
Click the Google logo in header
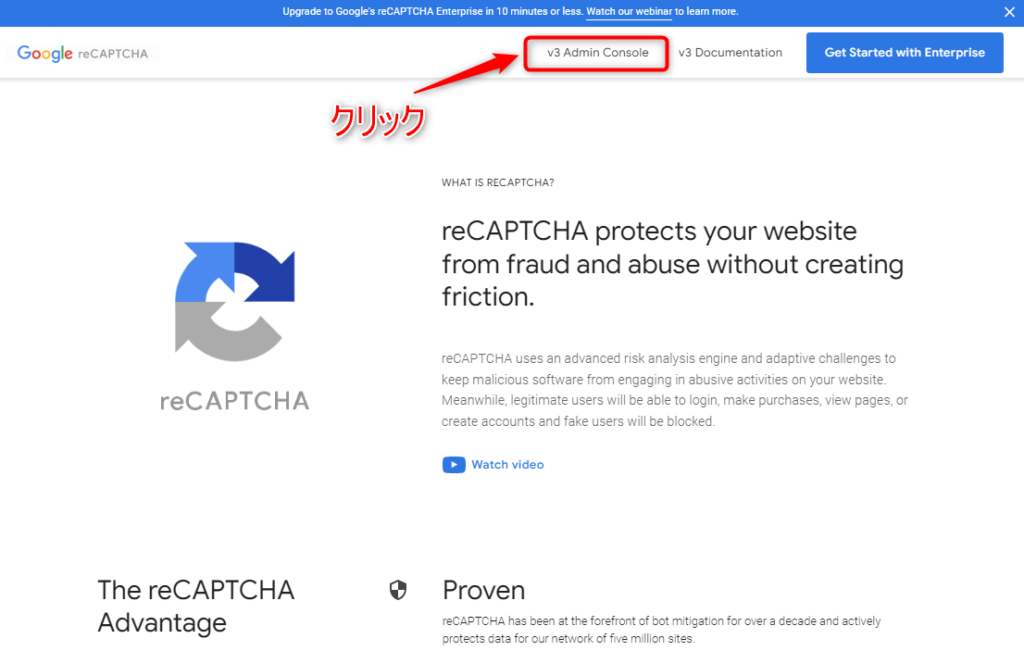click(x=44, y=54)
